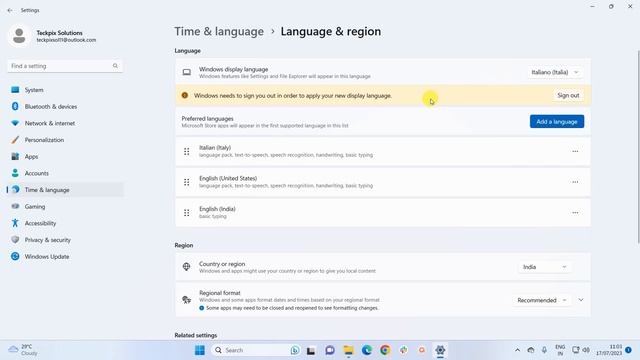
Task: Select the English (India) language row
Action: [x=383, y=213]
